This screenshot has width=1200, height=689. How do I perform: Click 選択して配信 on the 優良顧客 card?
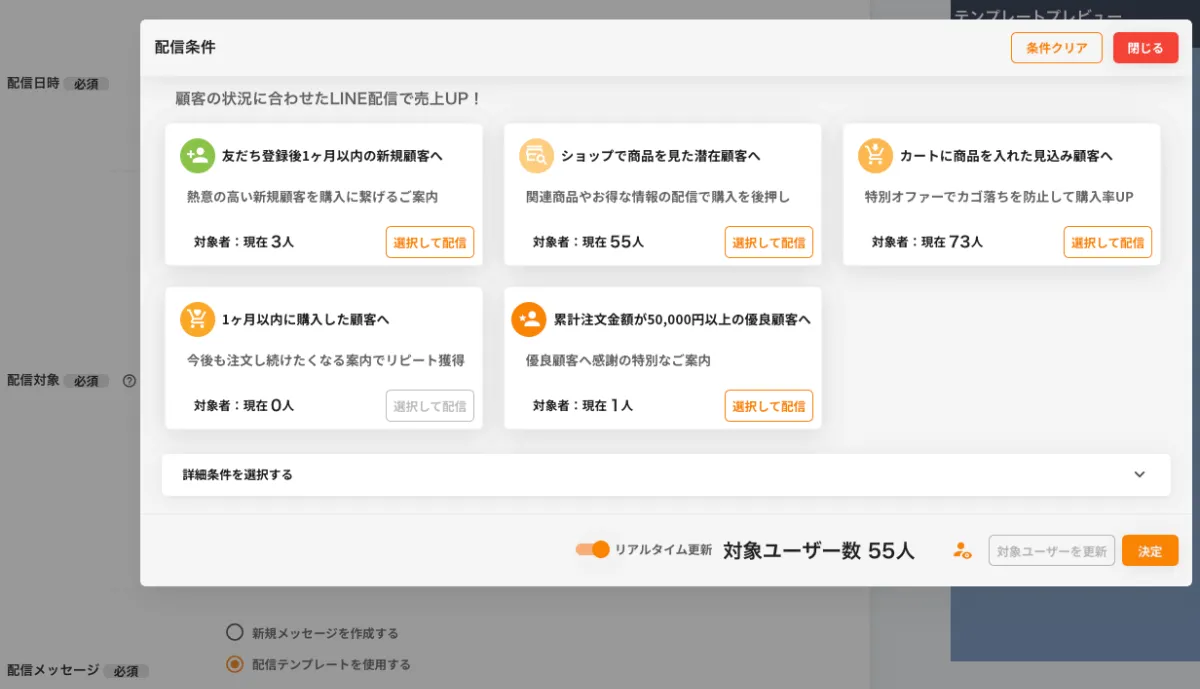point(769,406)
